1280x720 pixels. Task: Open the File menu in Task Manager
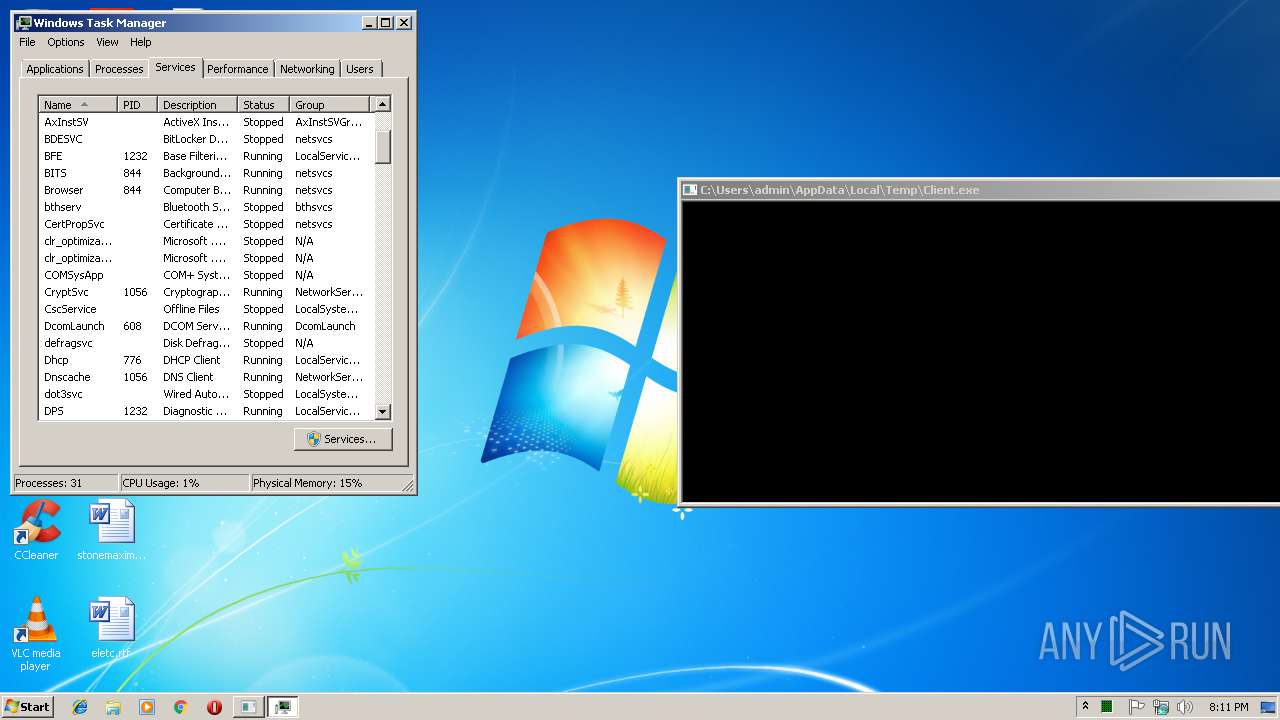(x=27, y=42)
